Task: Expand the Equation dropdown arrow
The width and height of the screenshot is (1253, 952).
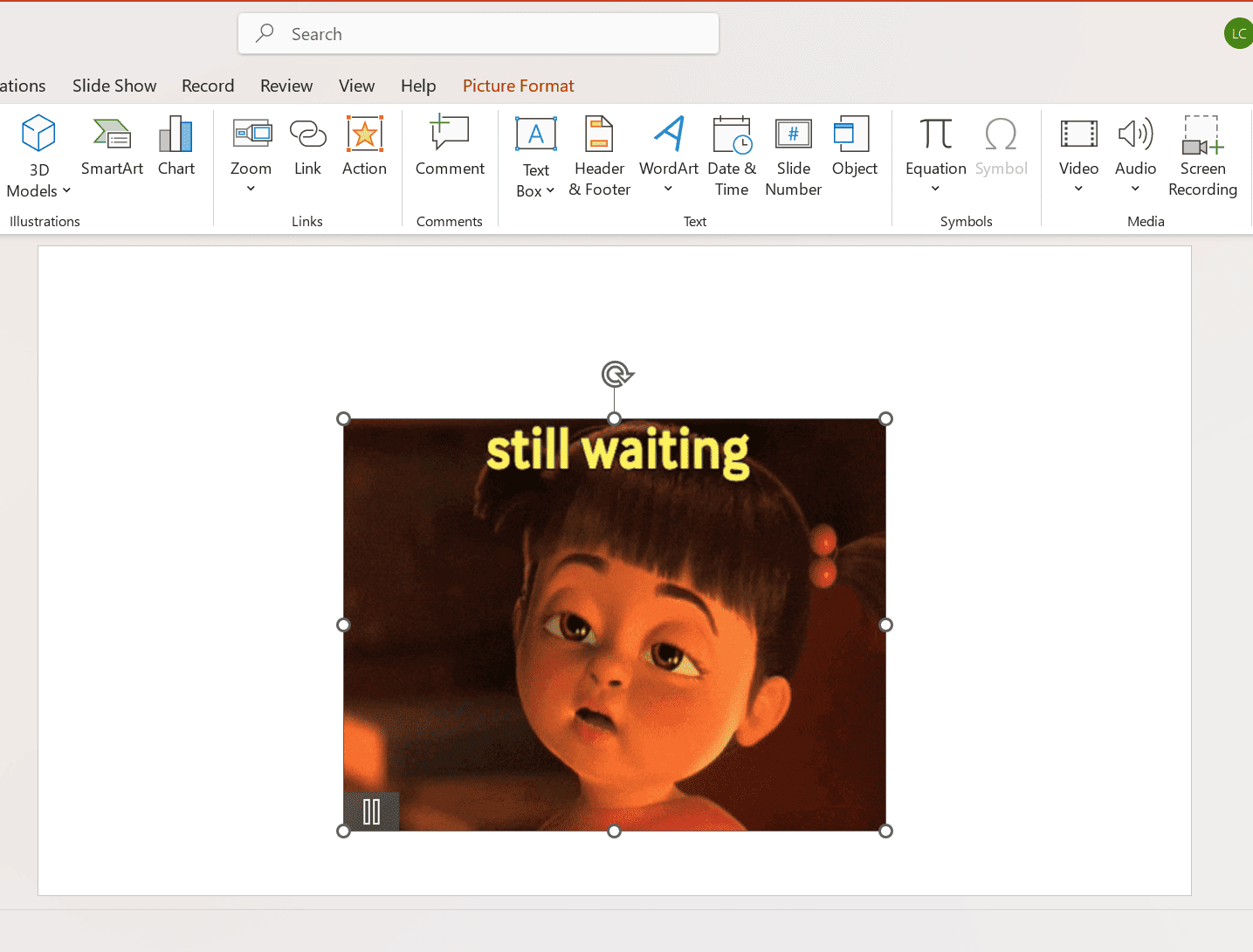Action: pyautogui.click(x=935, y=189)
